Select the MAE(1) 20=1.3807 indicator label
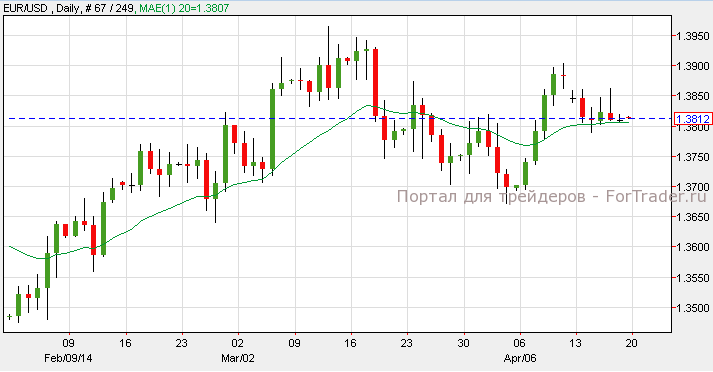Image resolution: width=713 pixels, height=372 pixels. [x=184, y=8]
